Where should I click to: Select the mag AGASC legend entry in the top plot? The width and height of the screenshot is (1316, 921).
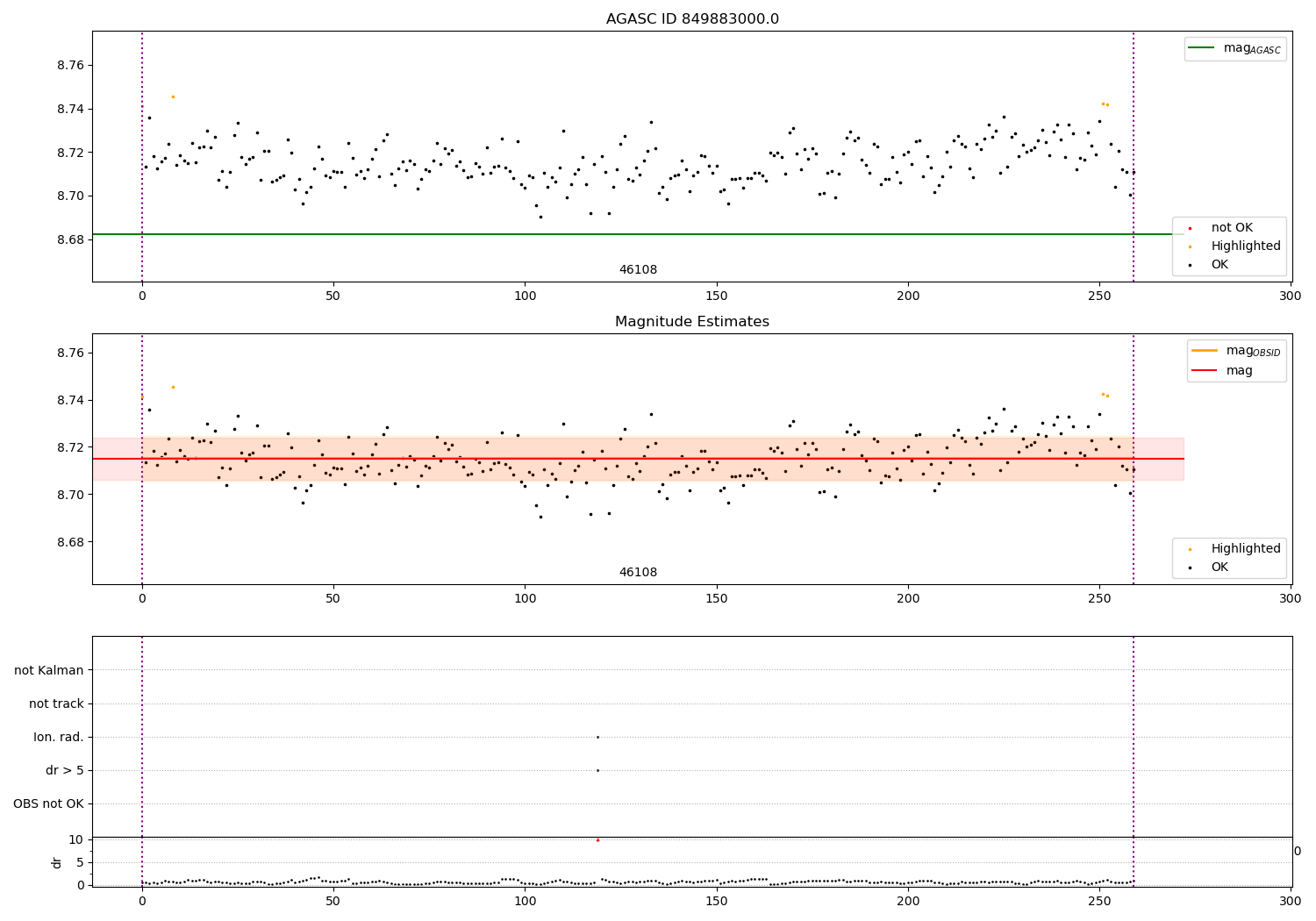[x=1235, y=48]
